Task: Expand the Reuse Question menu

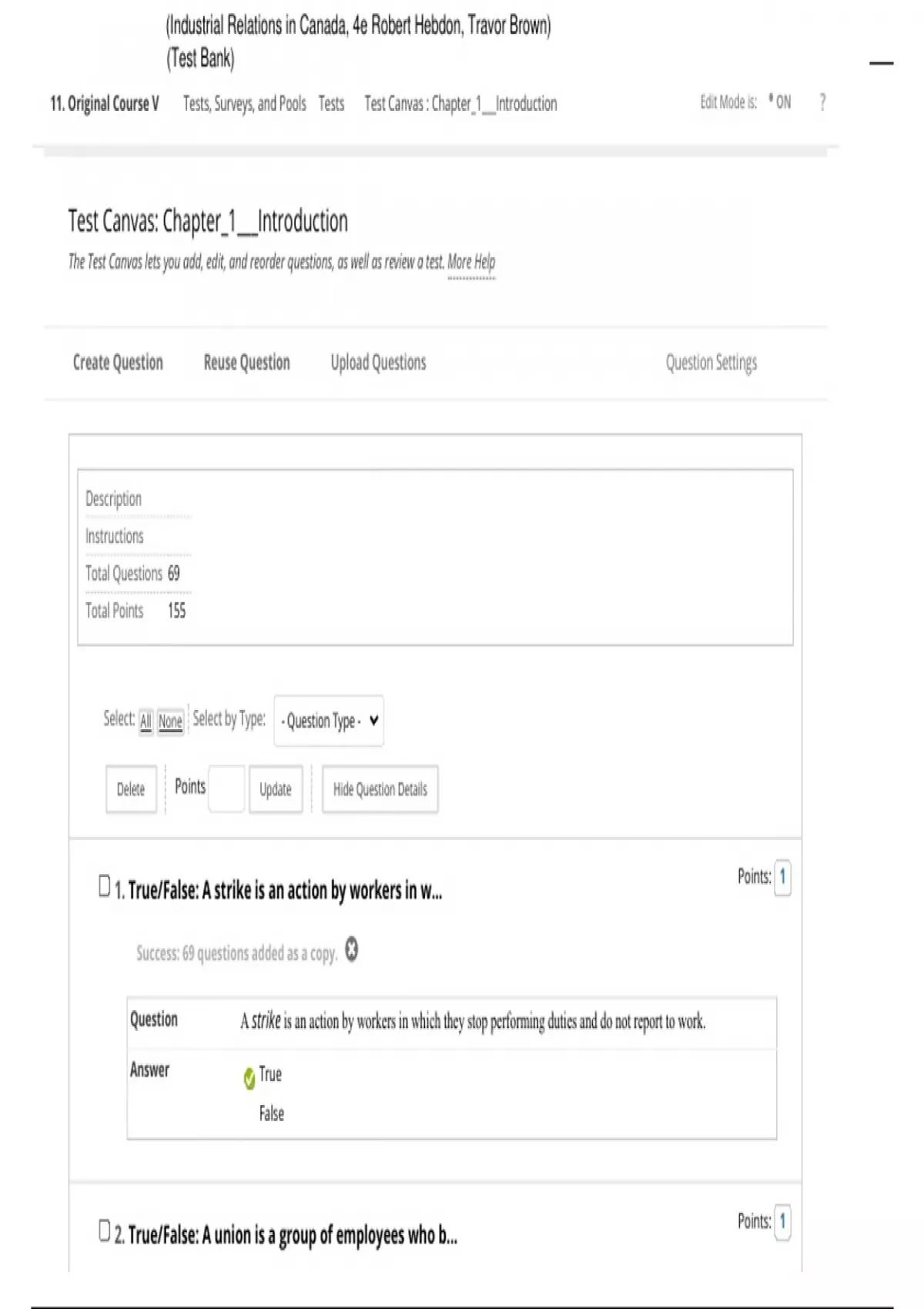Action: point(246,363)
